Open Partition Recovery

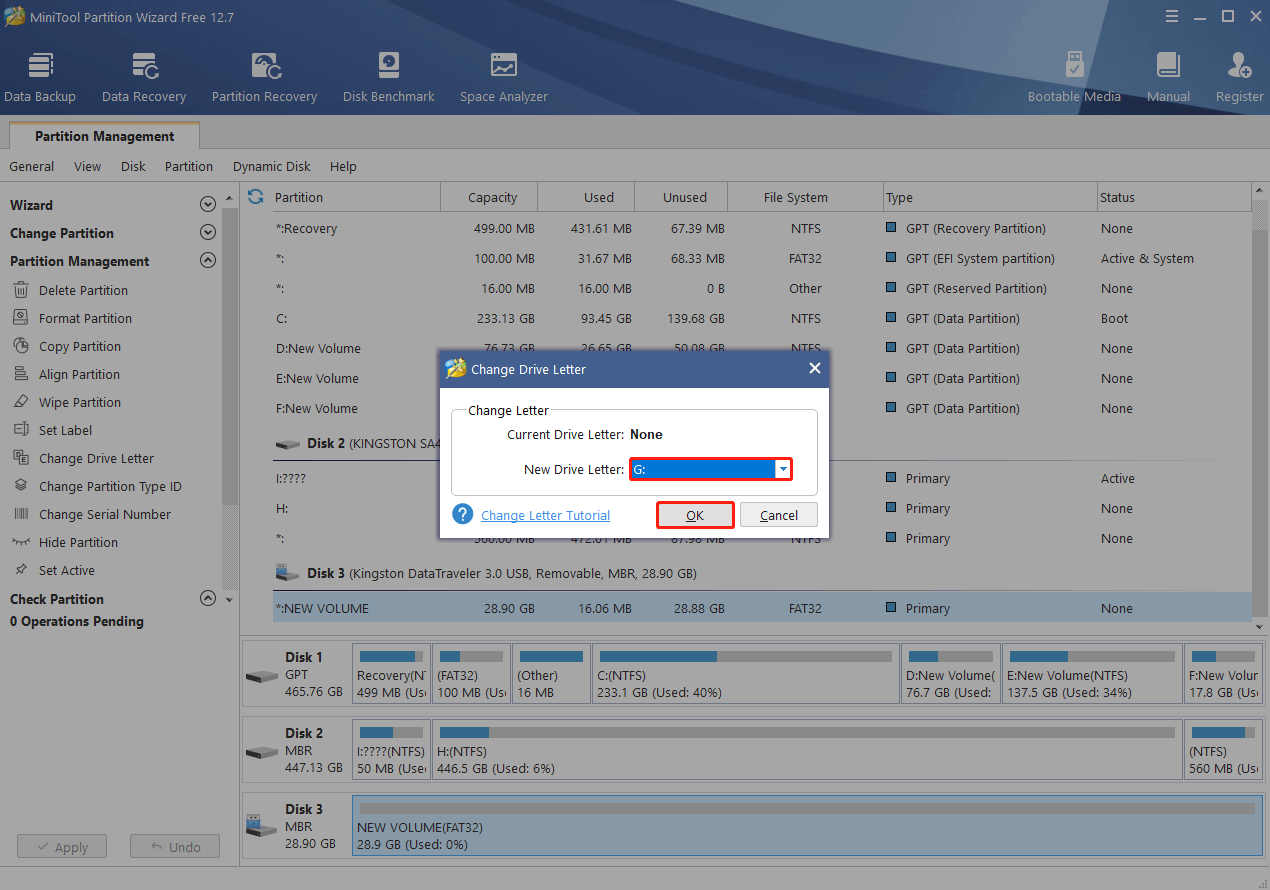tap(263, 75)
